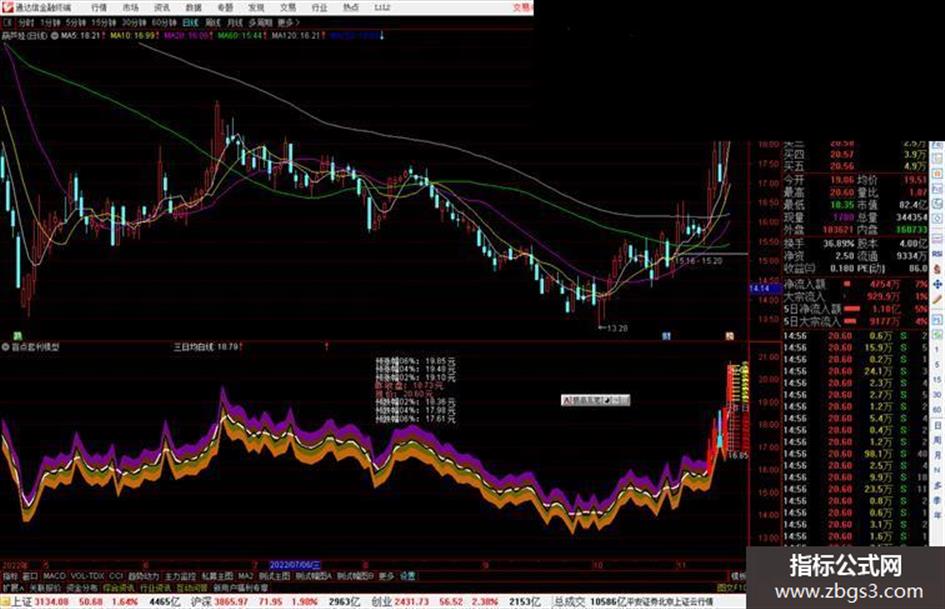The width and height of the screenshot is (945, 609).
Task: Click the orange marker at chart bottom right
Action: click(x=729, y=336)
